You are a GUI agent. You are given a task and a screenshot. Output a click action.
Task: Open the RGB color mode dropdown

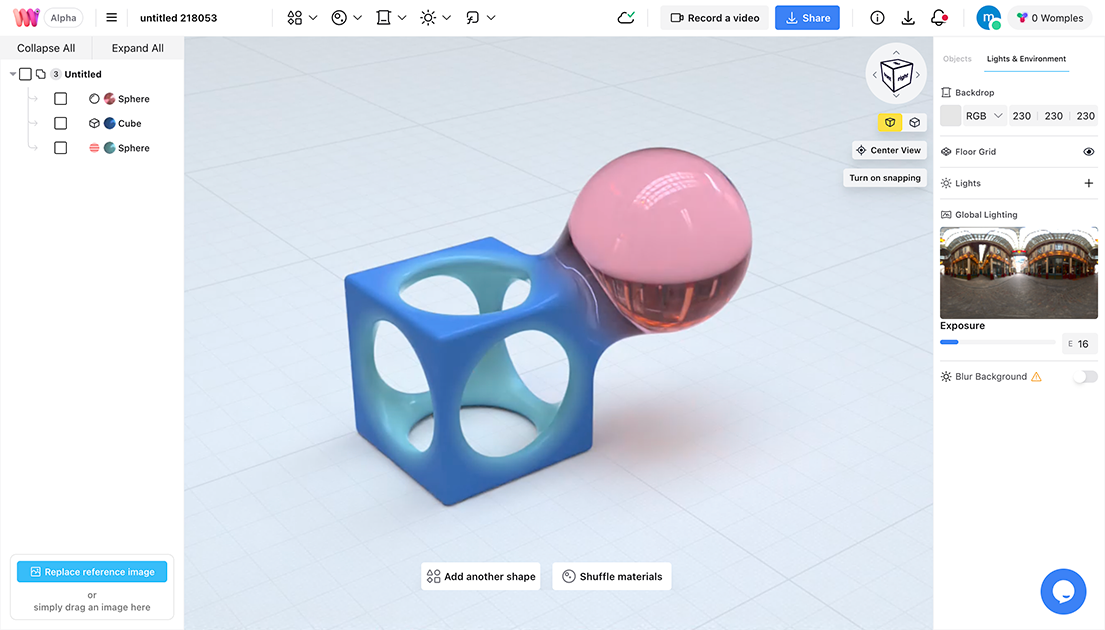(x=984, y=116)
